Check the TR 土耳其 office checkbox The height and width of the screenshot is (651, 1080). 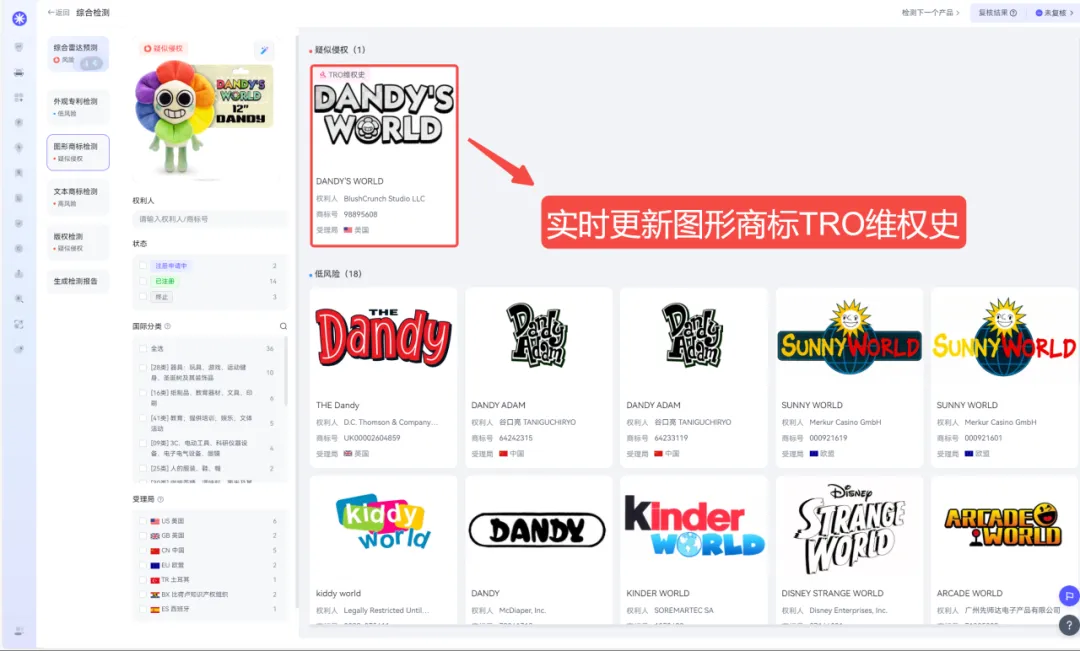point(143,580)
